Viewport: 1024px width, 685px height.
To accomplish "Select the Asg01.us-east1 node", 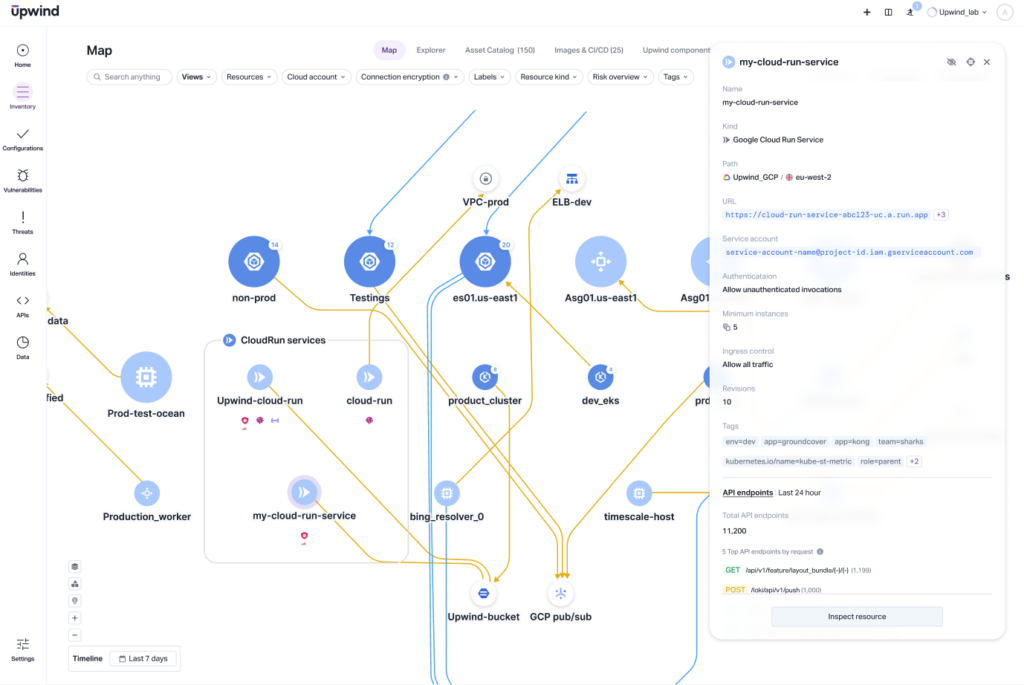I will coord(601,261).
